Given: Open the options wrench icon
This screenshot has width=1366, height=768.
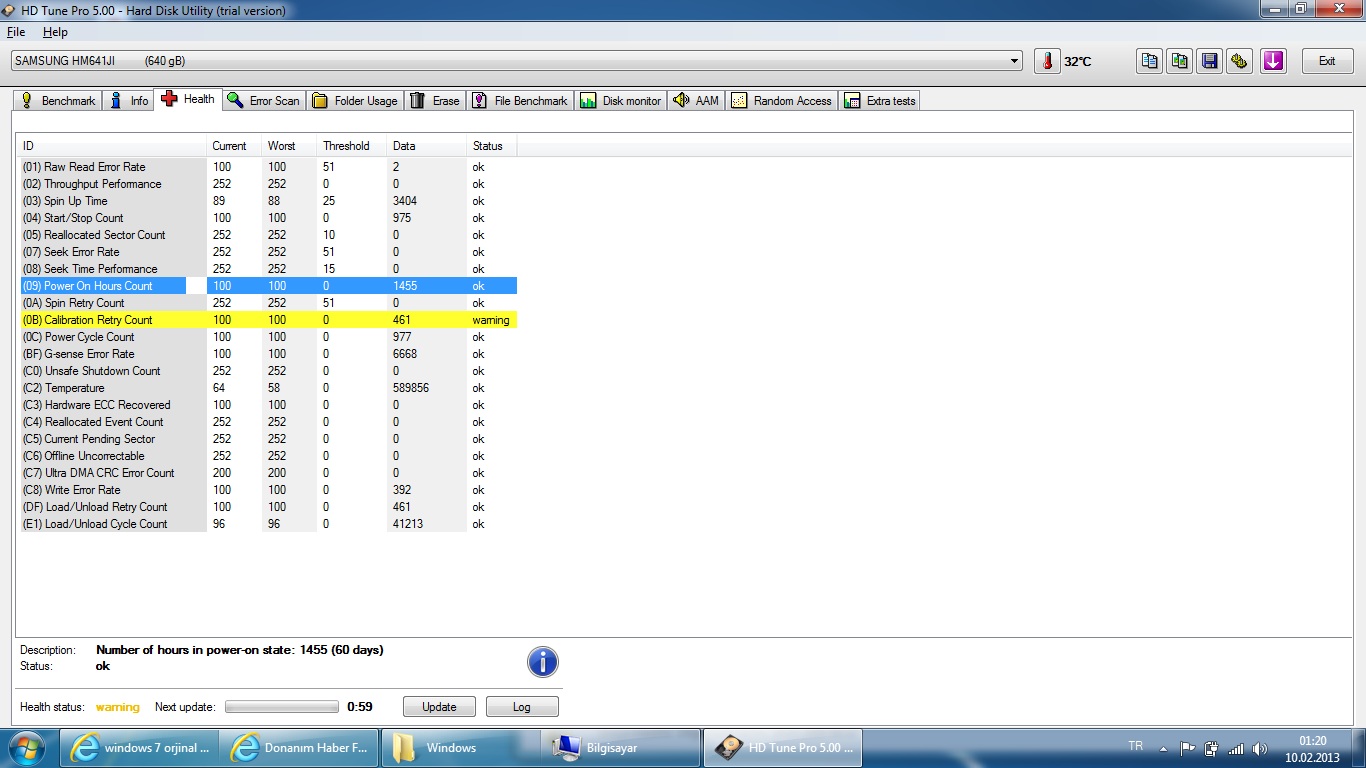Looking at the screenshot, I should coord(1240,61).
